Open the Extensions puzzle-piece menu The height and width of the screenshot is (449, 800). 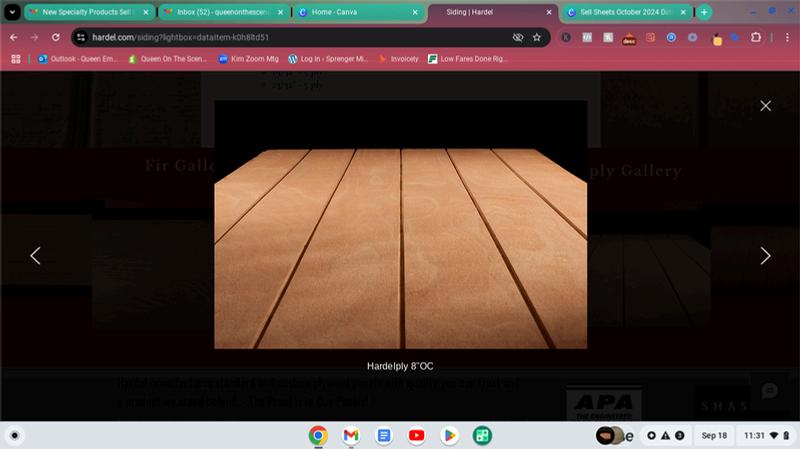(756, 37)
